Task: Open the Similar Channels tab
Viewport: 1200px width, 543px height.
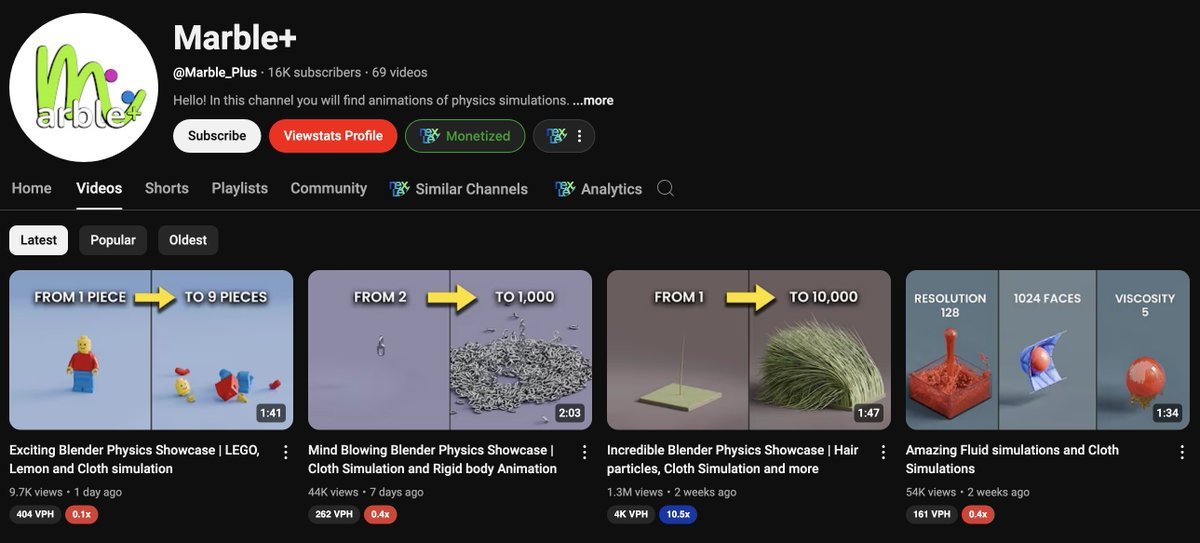Action: tap(460, 188)
